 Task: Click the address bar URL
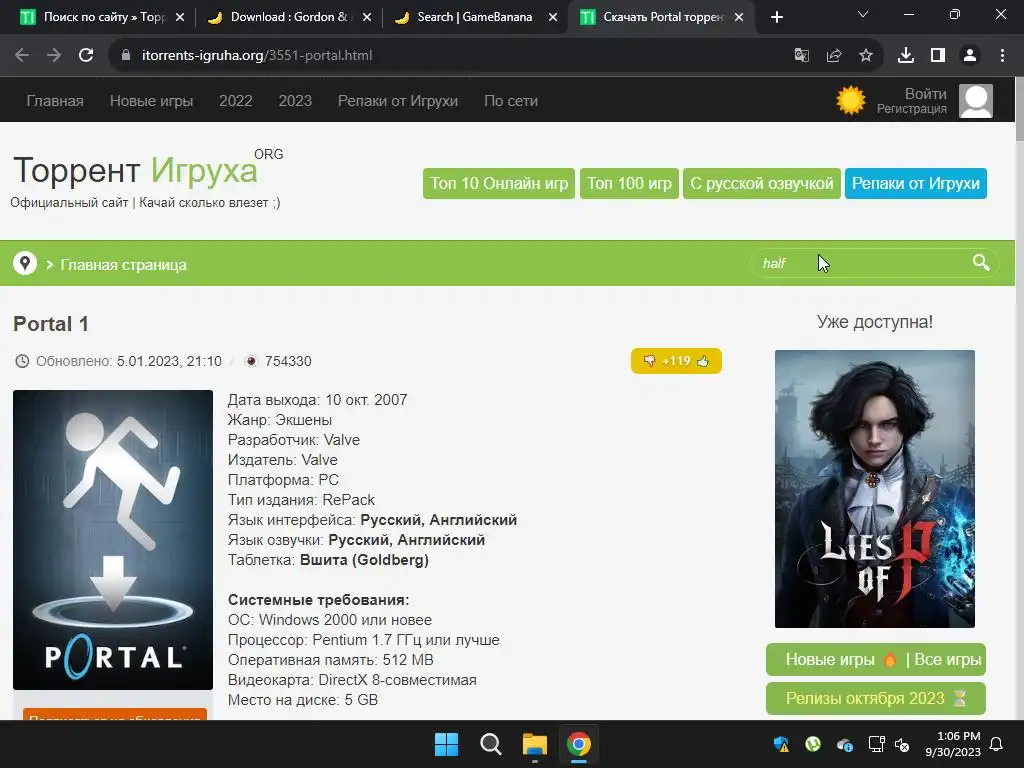pyautogui.click(x=257, y=56)
